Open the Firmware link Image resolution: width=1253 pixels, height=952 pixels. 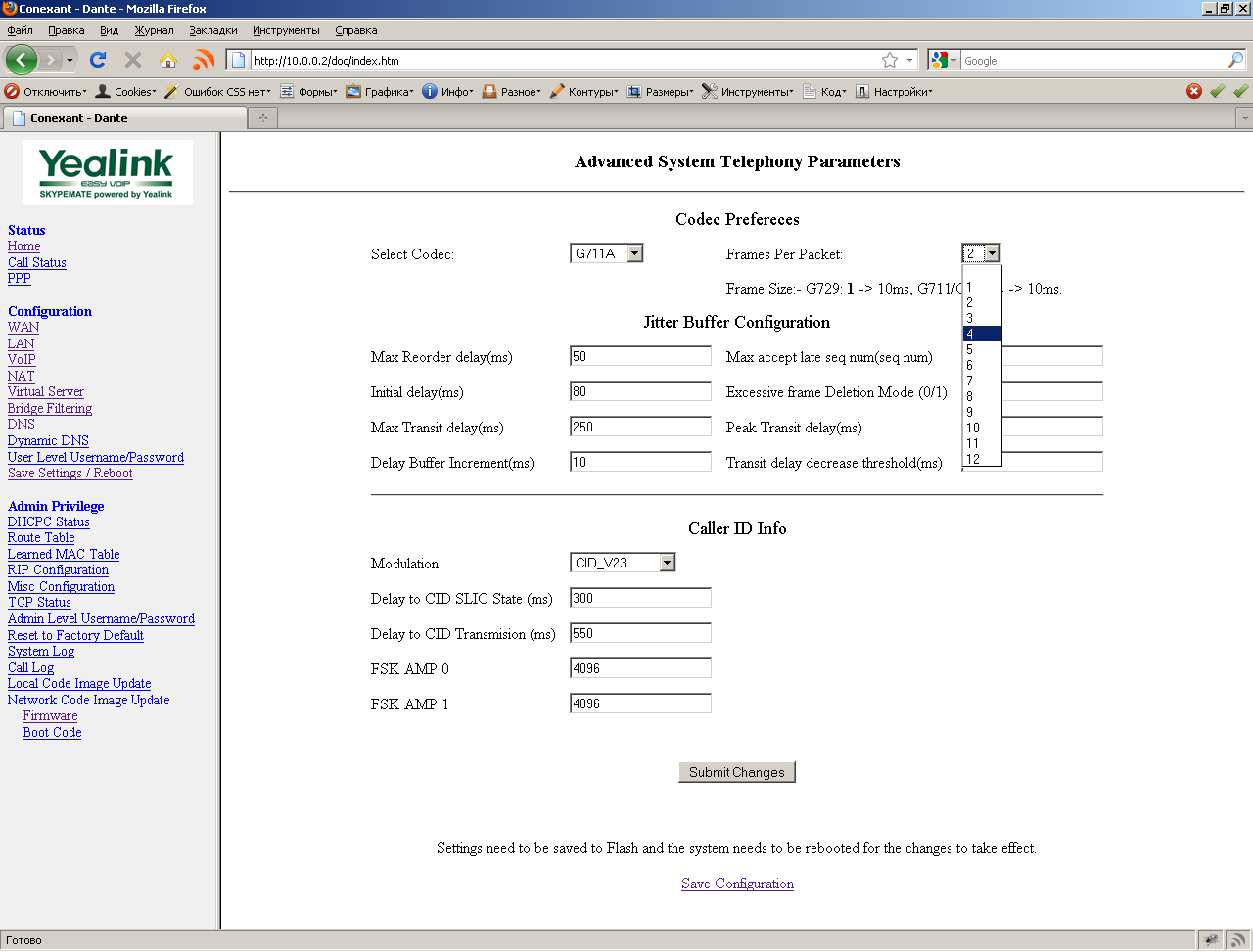[50, 715]
